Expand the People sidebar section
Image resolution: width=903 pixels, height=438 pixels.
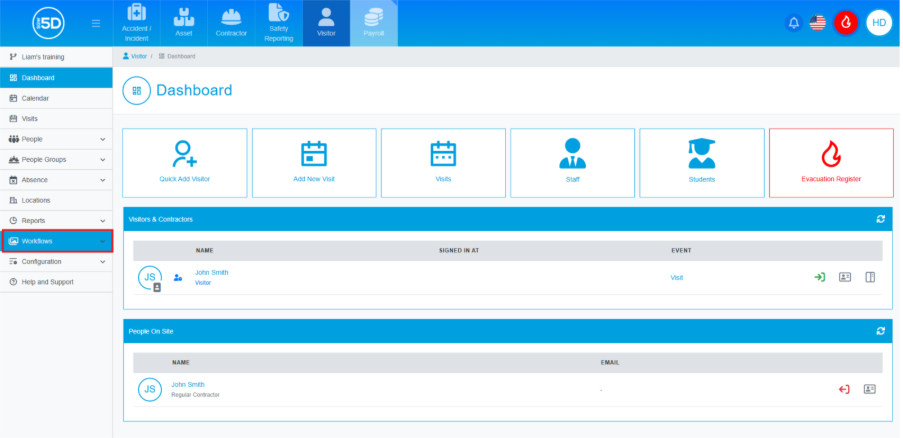(x=56, y=139)
